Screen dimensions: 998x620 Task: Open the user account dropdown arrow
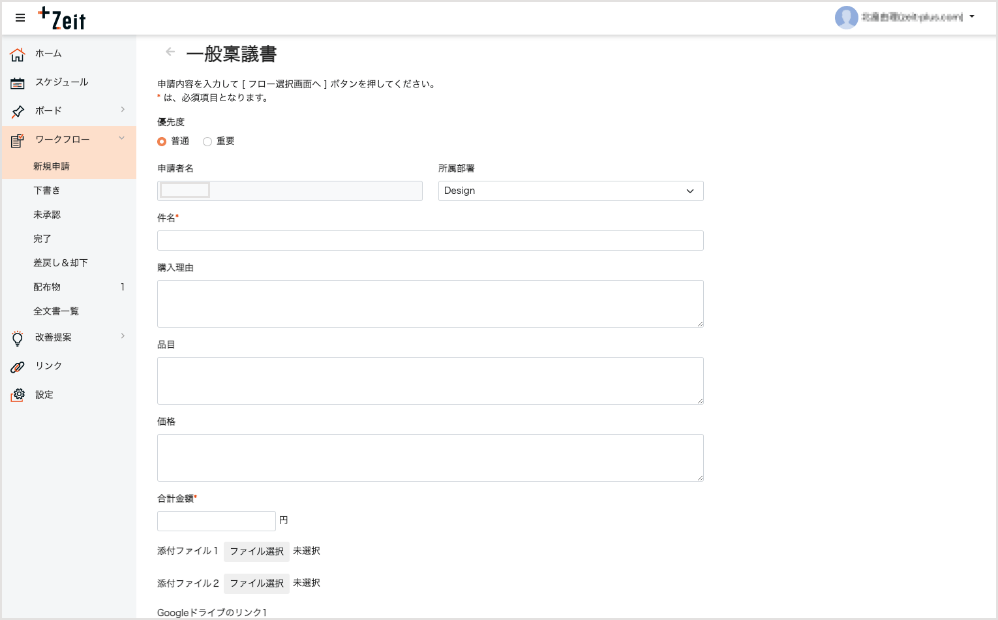[x=972, y=17]
